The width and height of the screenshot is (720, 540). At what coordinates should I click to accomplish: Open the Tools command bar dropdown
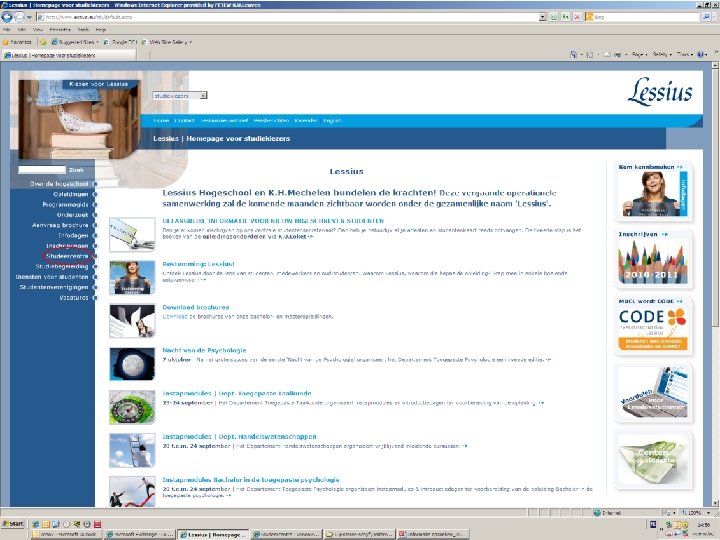(x=684, y=54)
